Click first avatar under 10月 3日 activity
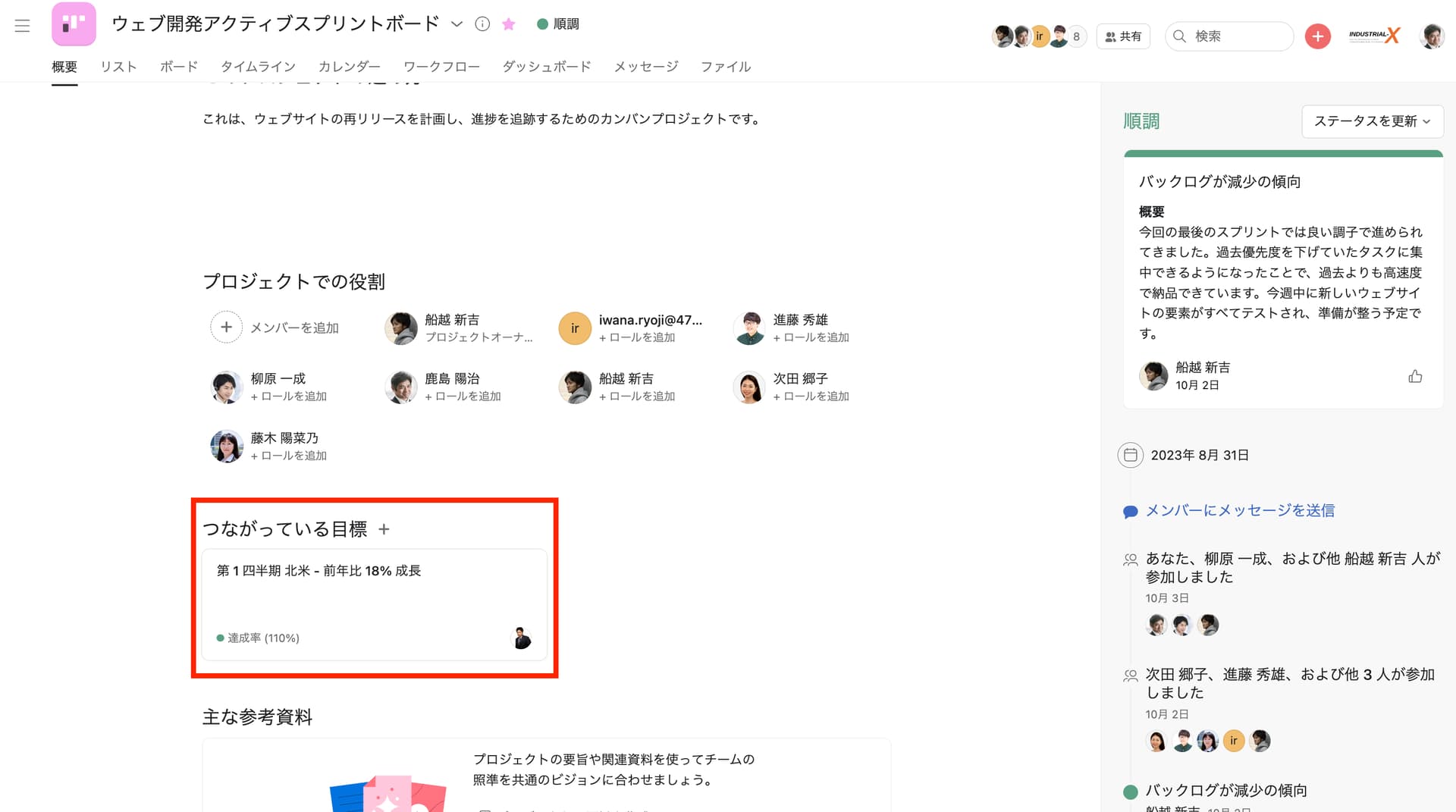Screen dimensions: 1456x812 [1156, 625]
